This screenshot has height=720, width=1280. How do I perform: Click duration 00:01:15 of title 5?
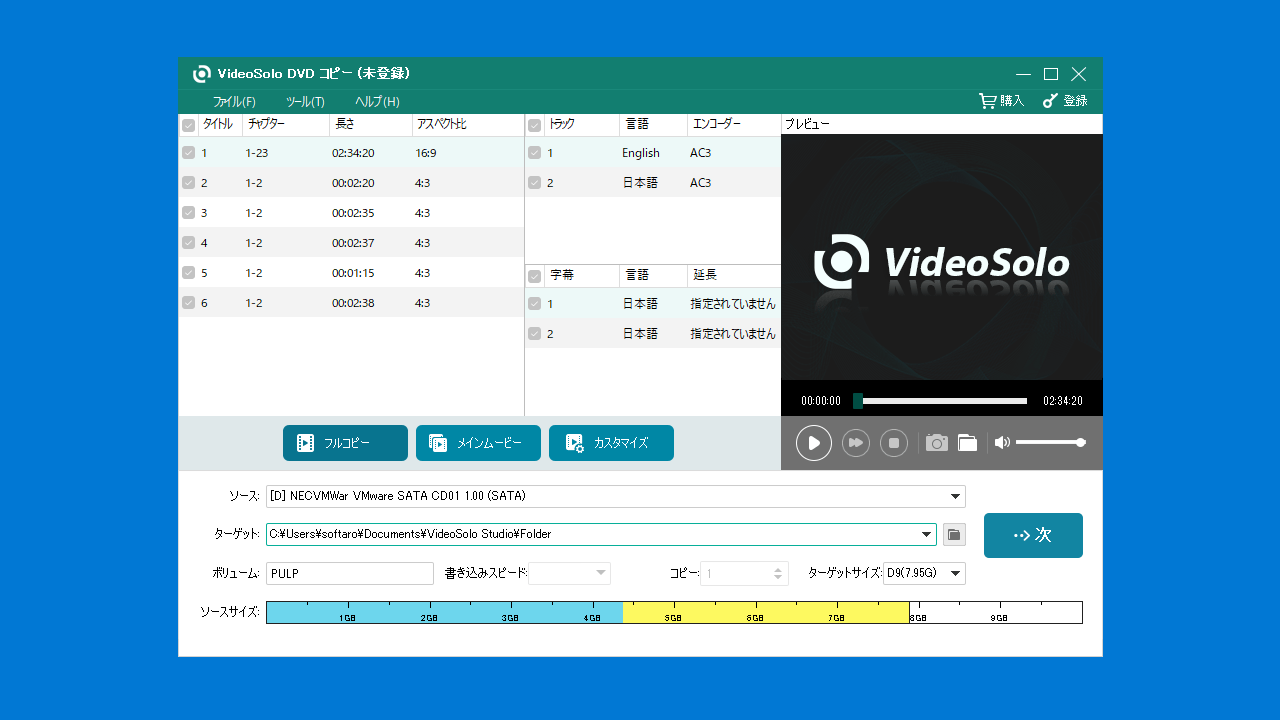click(353, 273)
